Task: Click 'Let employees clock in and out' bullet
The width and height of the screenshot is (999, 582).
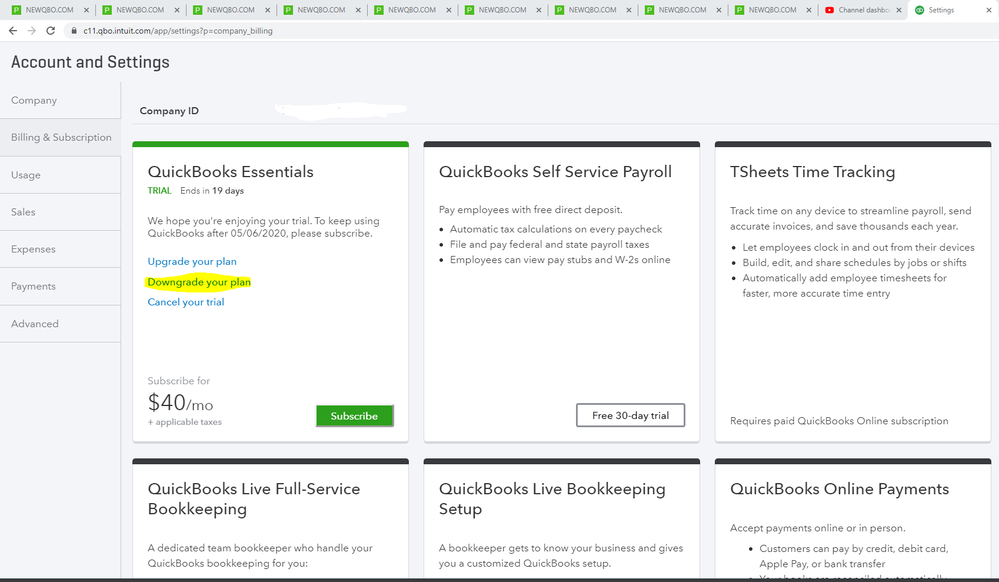Action: pos(858,247)
